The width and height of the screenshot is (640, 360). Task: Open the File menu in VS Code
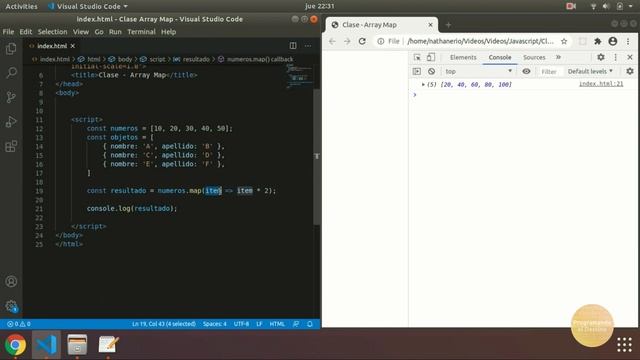[x=8, y=32]
